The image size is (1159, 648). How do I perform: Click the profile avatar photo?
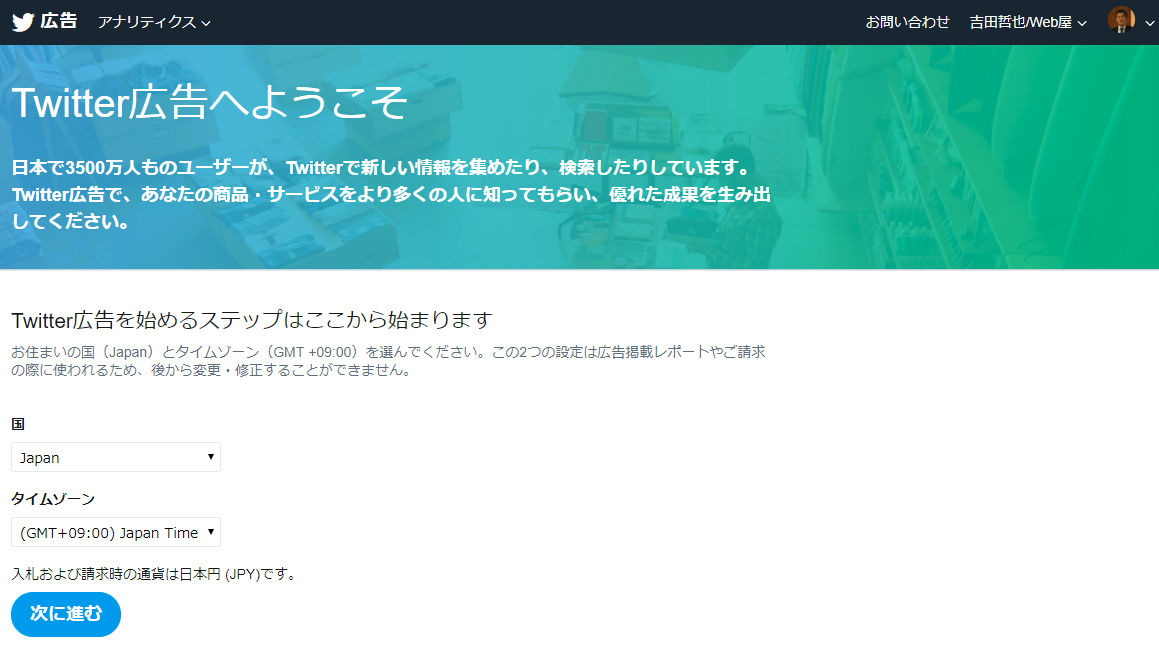pyautogui.click(x=1121, y=20)
